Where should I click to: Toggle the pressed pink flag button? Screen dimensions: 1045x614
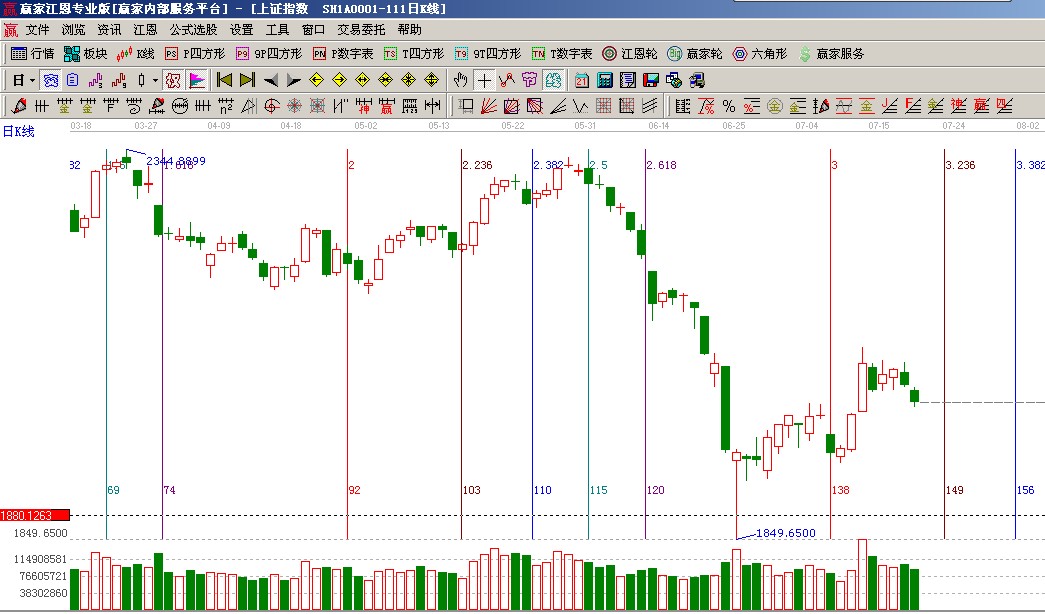click(197, 80)
